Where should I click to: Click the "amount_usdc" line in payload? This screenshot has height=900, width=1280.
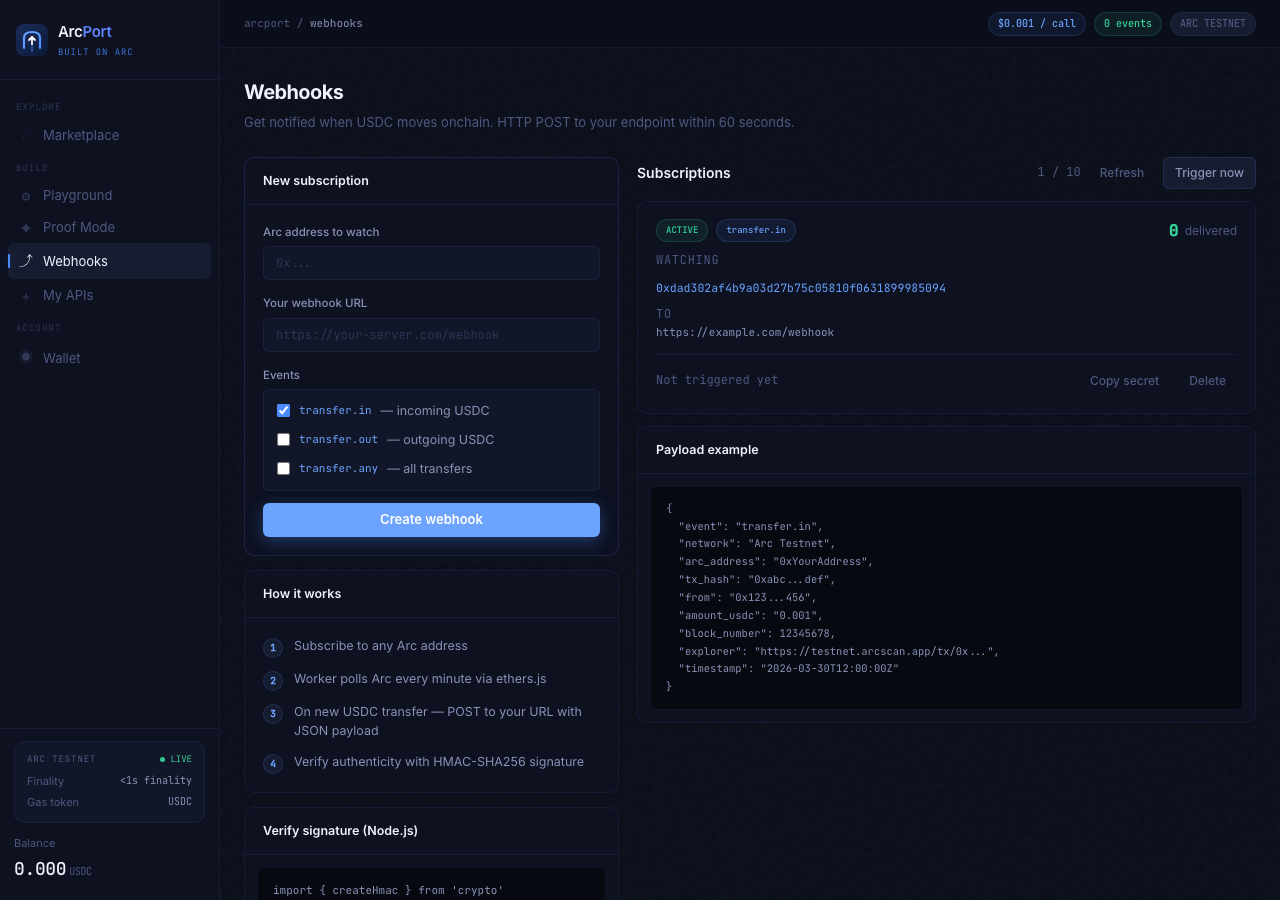point(750,616)
